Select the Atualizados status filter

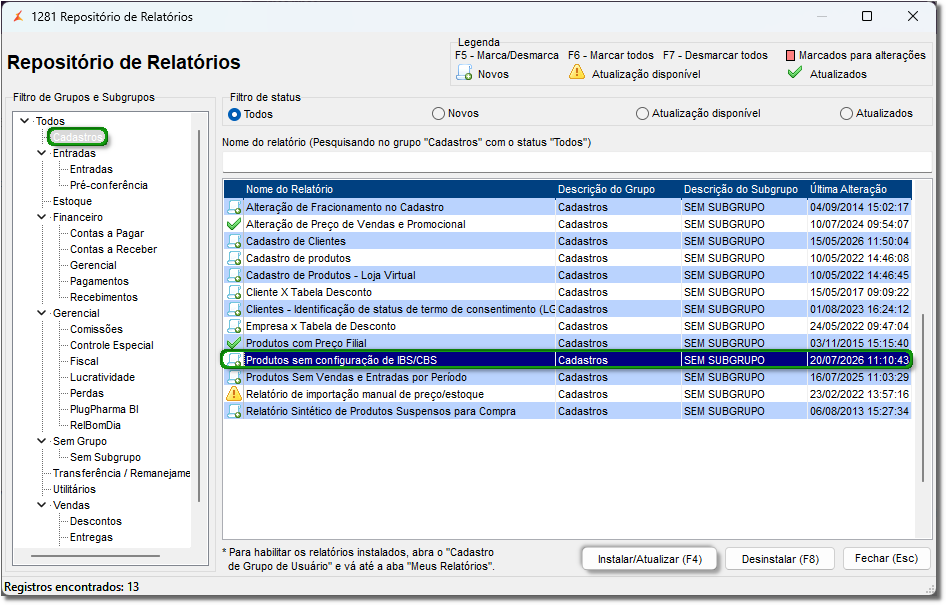point(846,113)
